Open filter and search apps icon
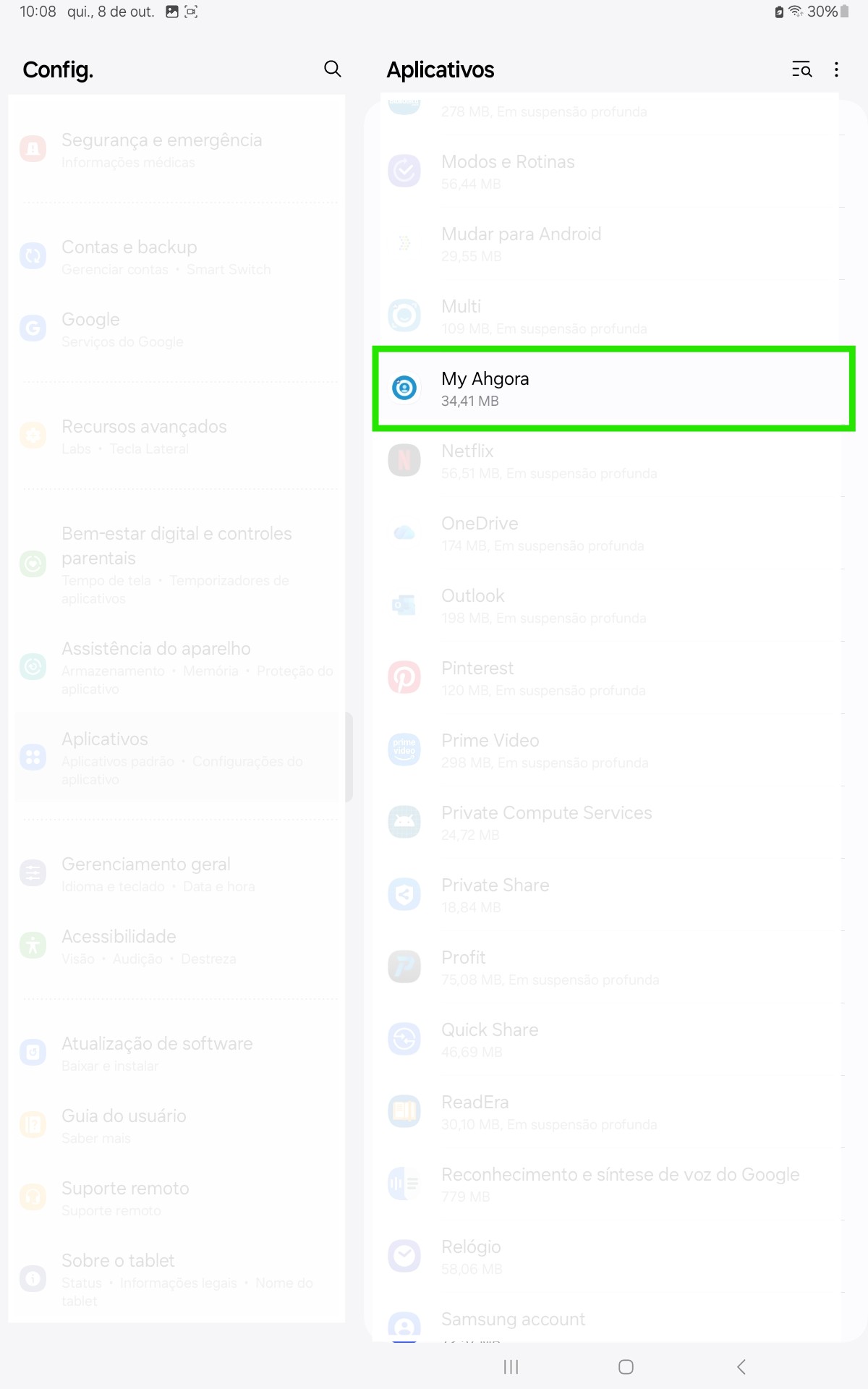This screenshot has height=1389, width=868. 801,69
